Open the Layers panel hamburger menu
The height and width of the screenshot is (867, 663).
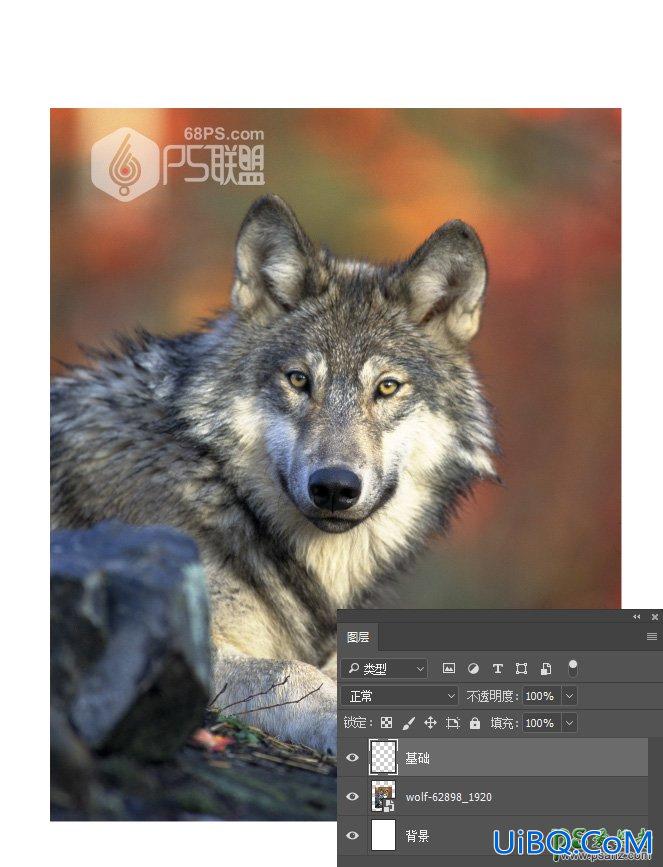coord(652,636)
